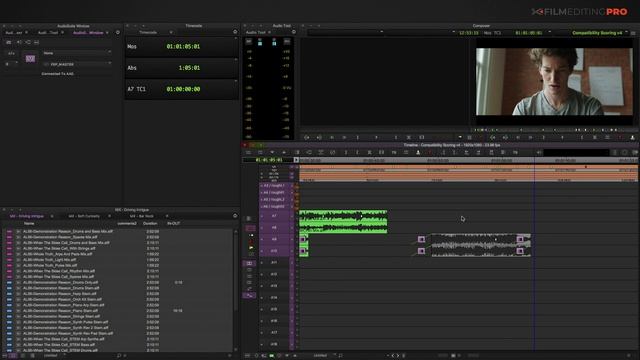The height and width of the screenshot is (360, 640).
Task: Select the green audio clip on track A7
Action: [x=343, y=216]
